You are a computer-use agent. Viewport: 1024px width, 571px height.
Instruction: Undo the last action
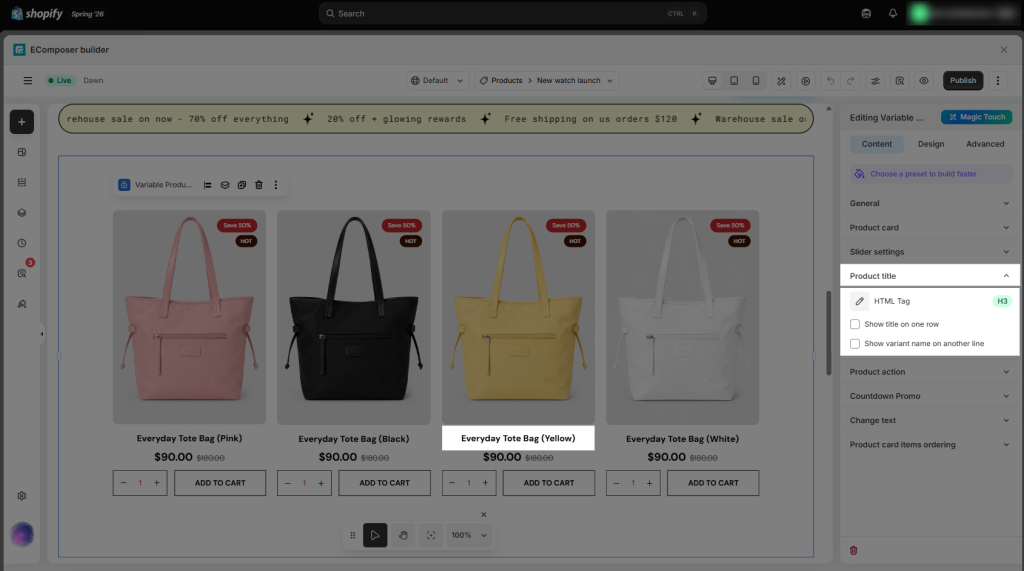[x=831, y=80]
